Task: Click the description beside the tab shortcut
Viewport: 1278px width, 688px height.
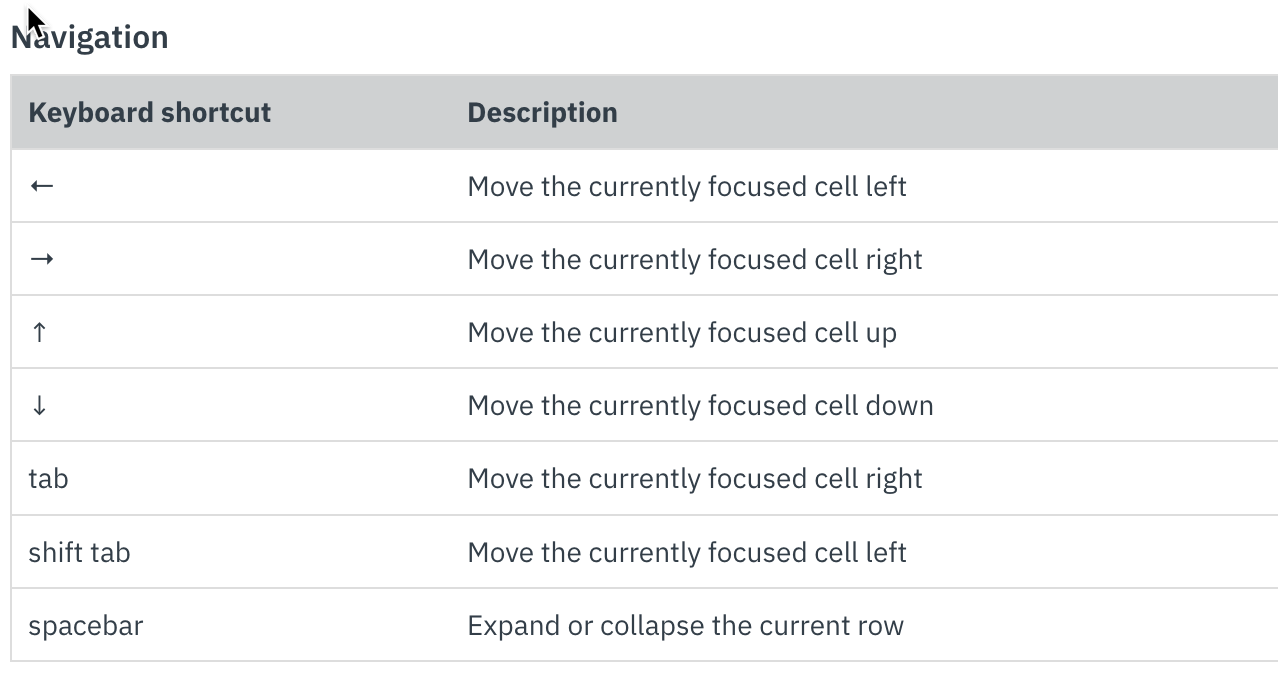Action: click(695, 479)
